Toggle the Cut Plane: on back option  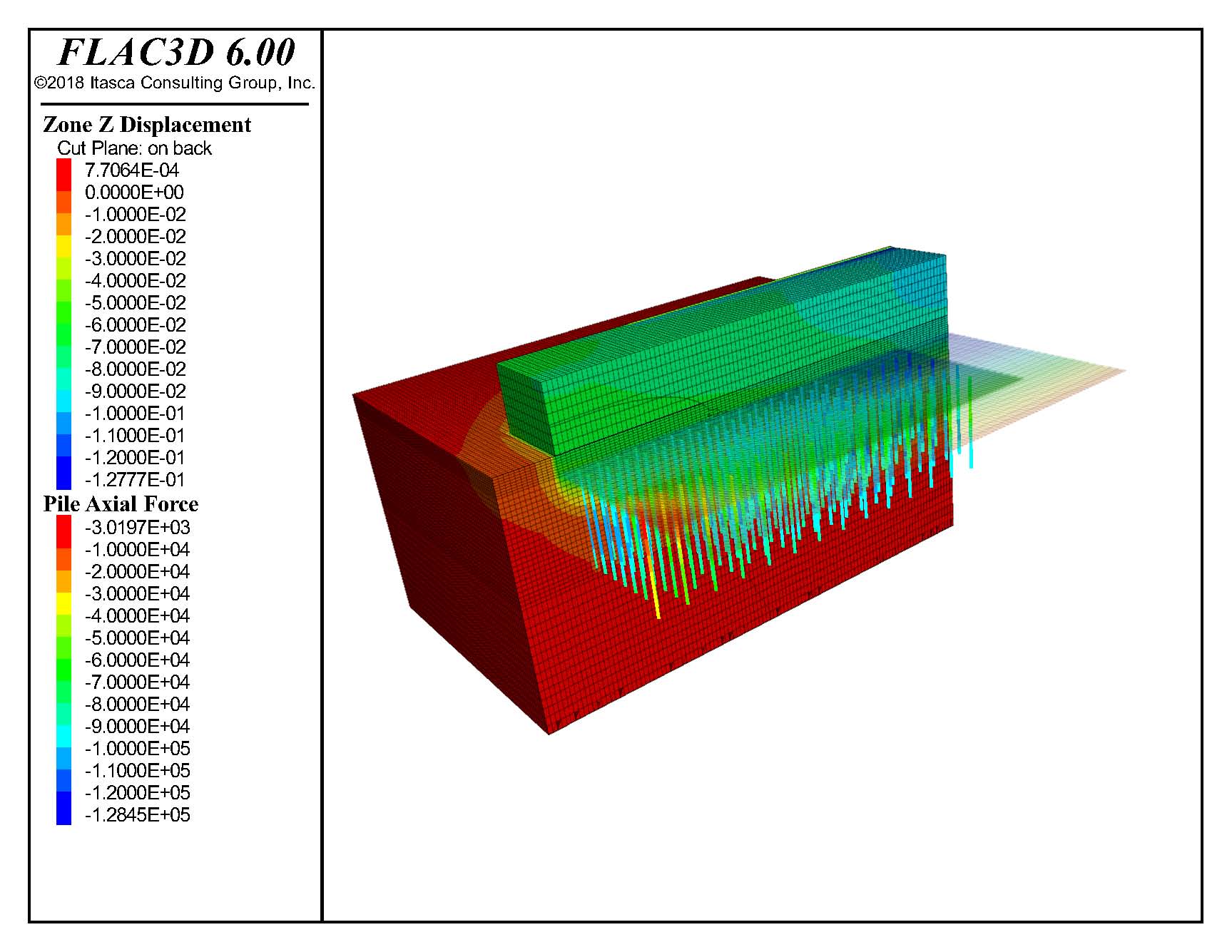point(134,148)
